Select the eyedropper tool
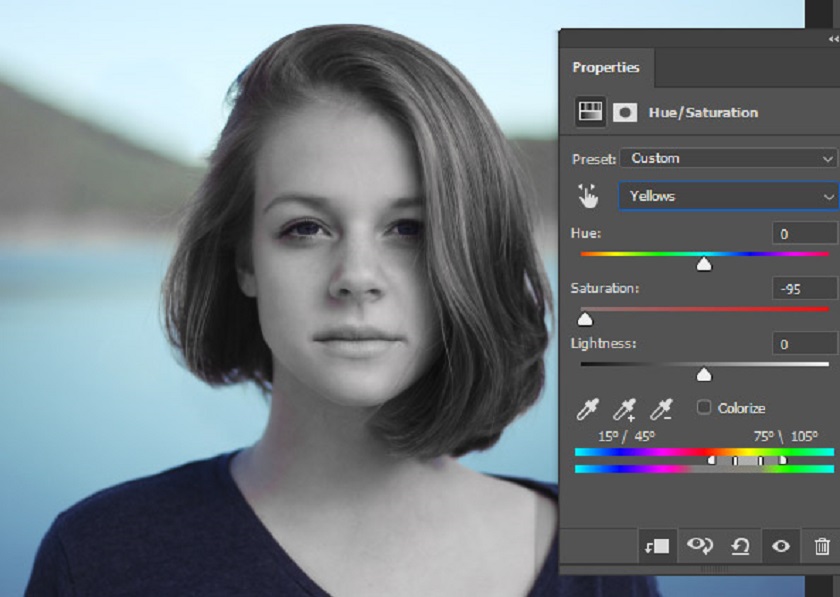Viewport: 840px width, 597px height. (x=588, y=409)
